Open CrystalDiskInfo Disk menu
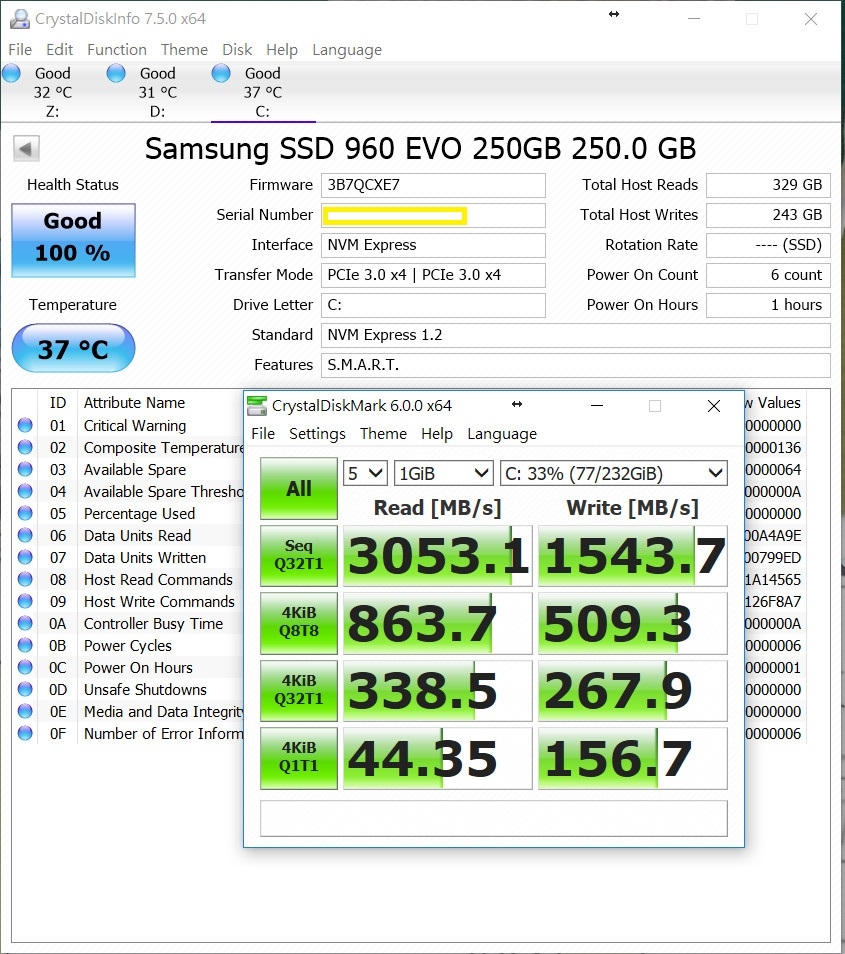Screen dimensions: 845x954 (237, 50)
